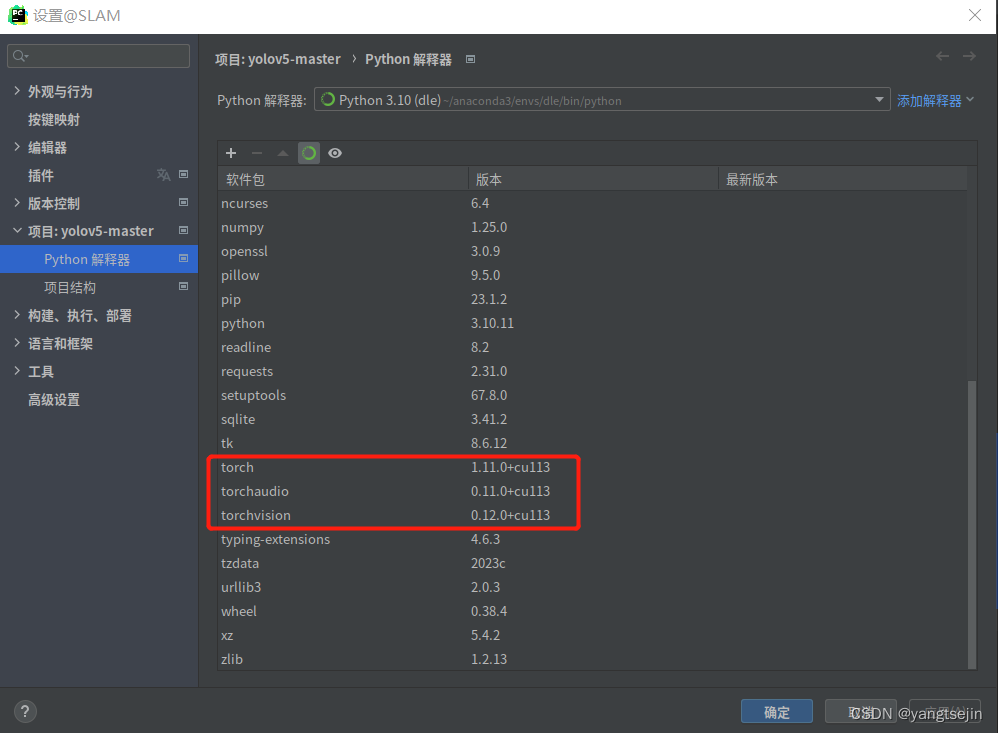
Task: Open the 添加解释器 dropdown link
Action: pyautogui.click(x=935, y=101)
